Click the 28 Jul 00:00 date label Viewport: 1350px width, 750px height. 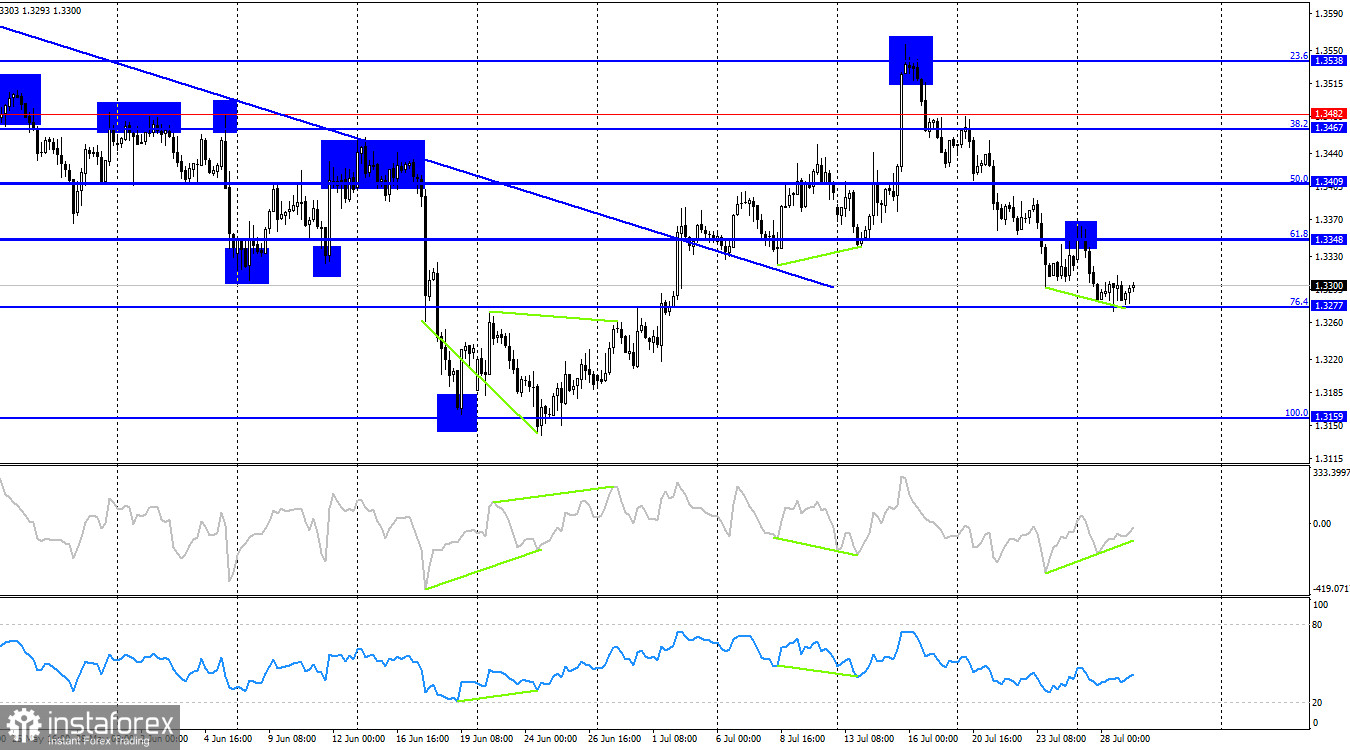pos(1125,739)
